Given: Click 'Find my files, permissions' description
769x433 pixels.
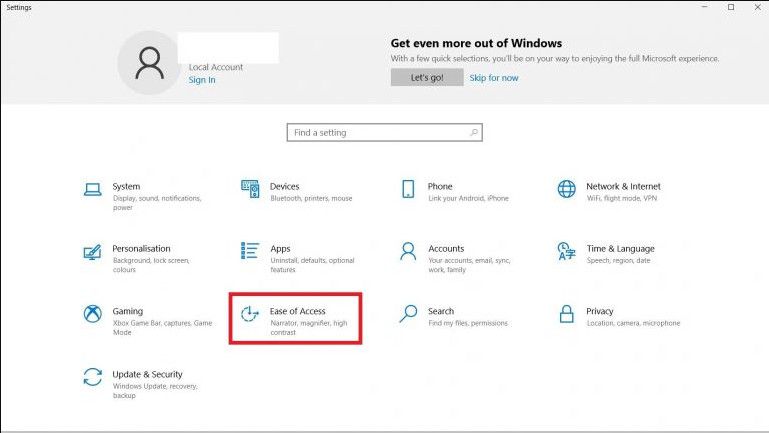Looking at the screenshot, I should pyautogui.click(x=468, y=323).
